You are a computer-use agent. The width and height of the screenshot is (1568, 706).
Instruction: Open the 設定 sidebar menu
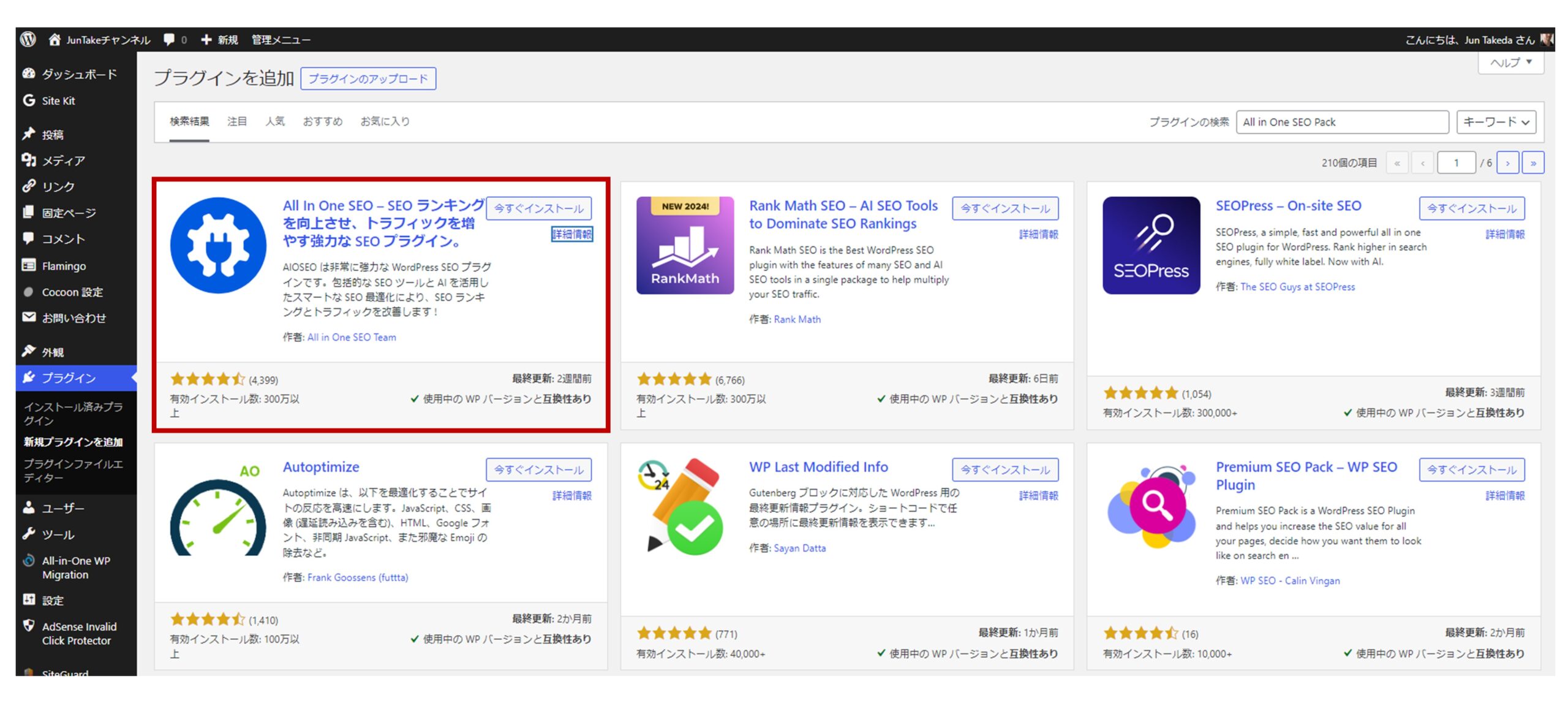point(76,600)
